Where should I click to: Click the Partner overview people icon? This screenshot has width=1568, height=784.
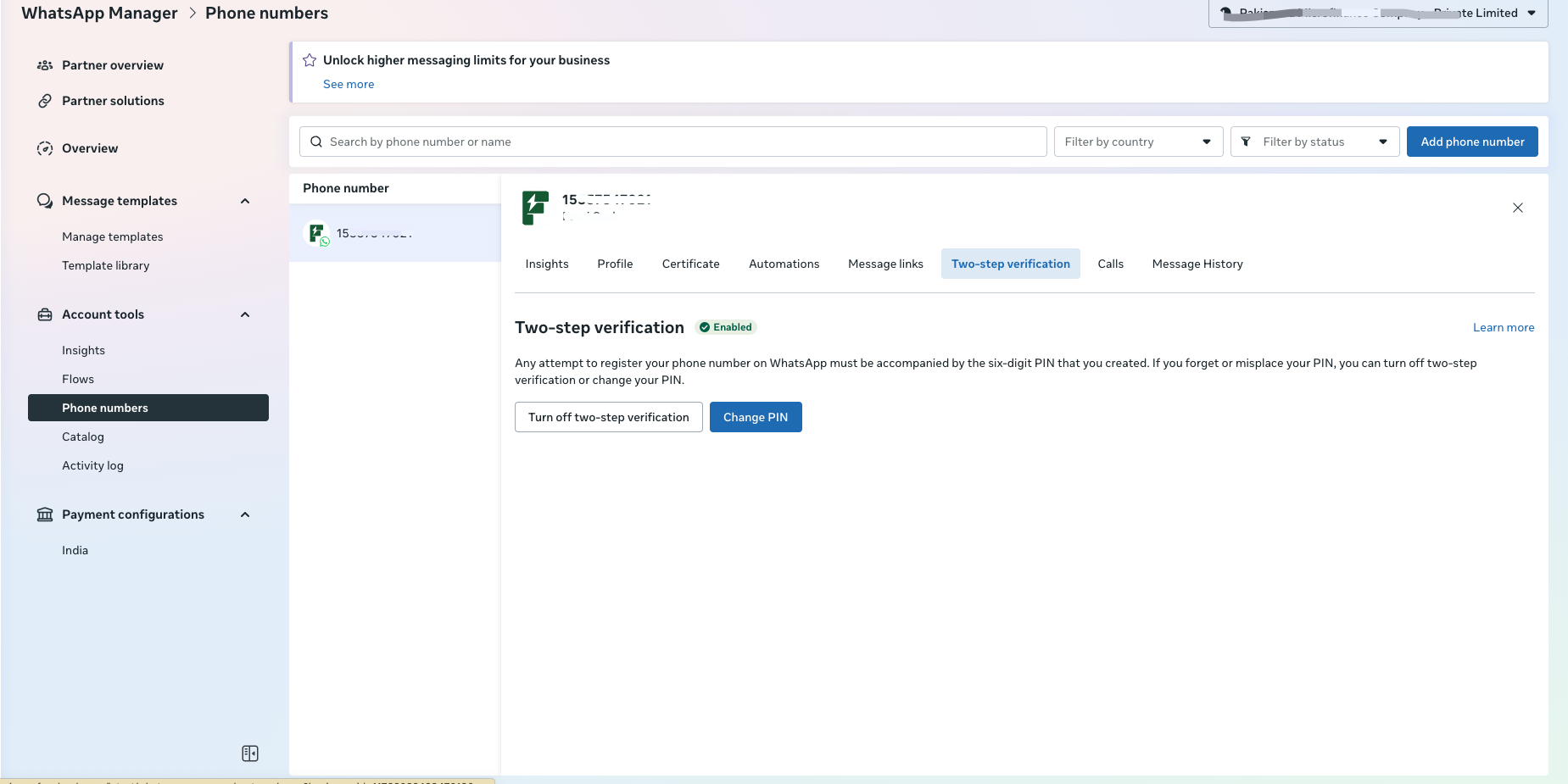coord(45,65)
